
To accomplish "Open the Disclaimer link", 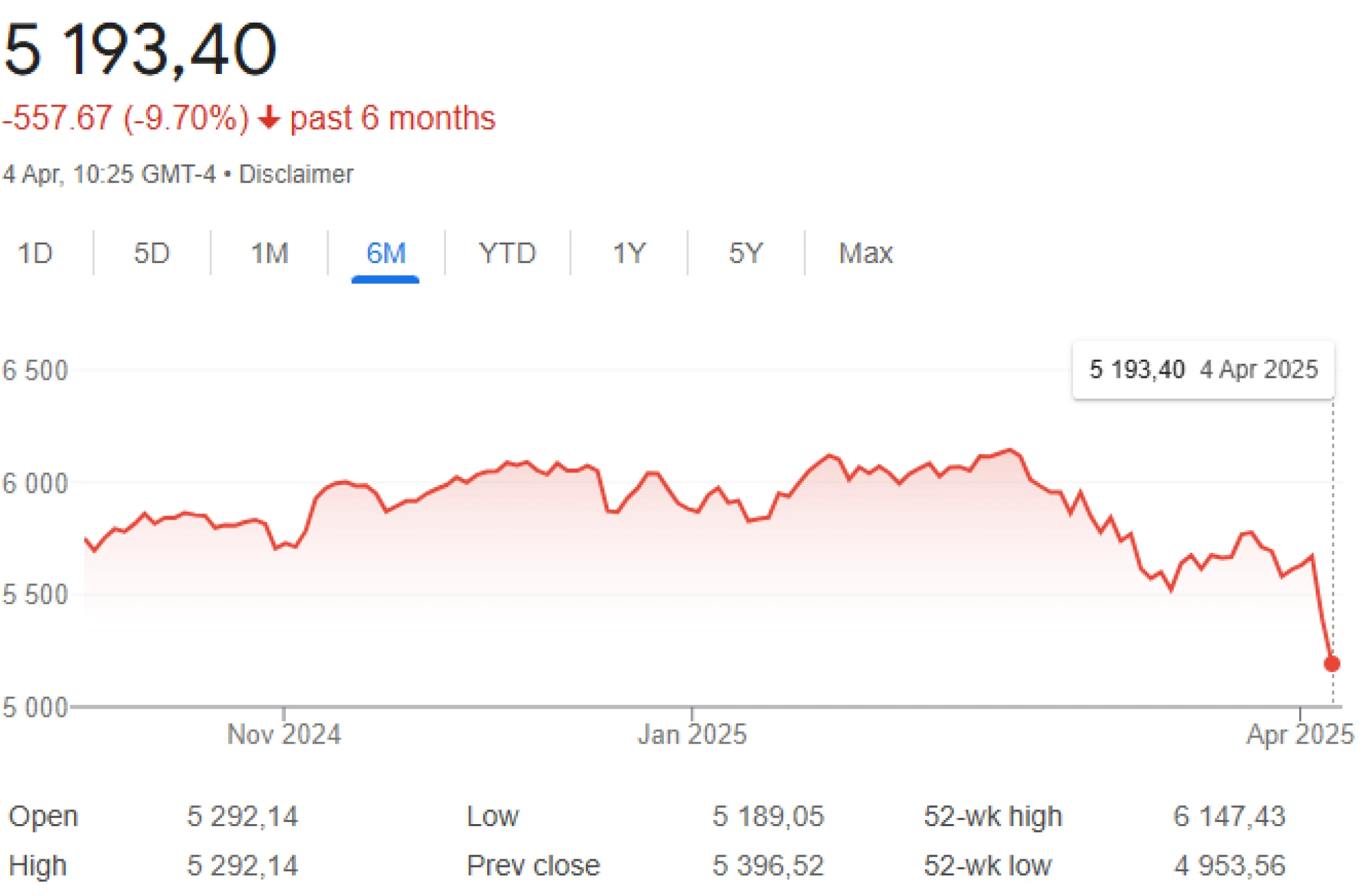I will tap(296, 175).
